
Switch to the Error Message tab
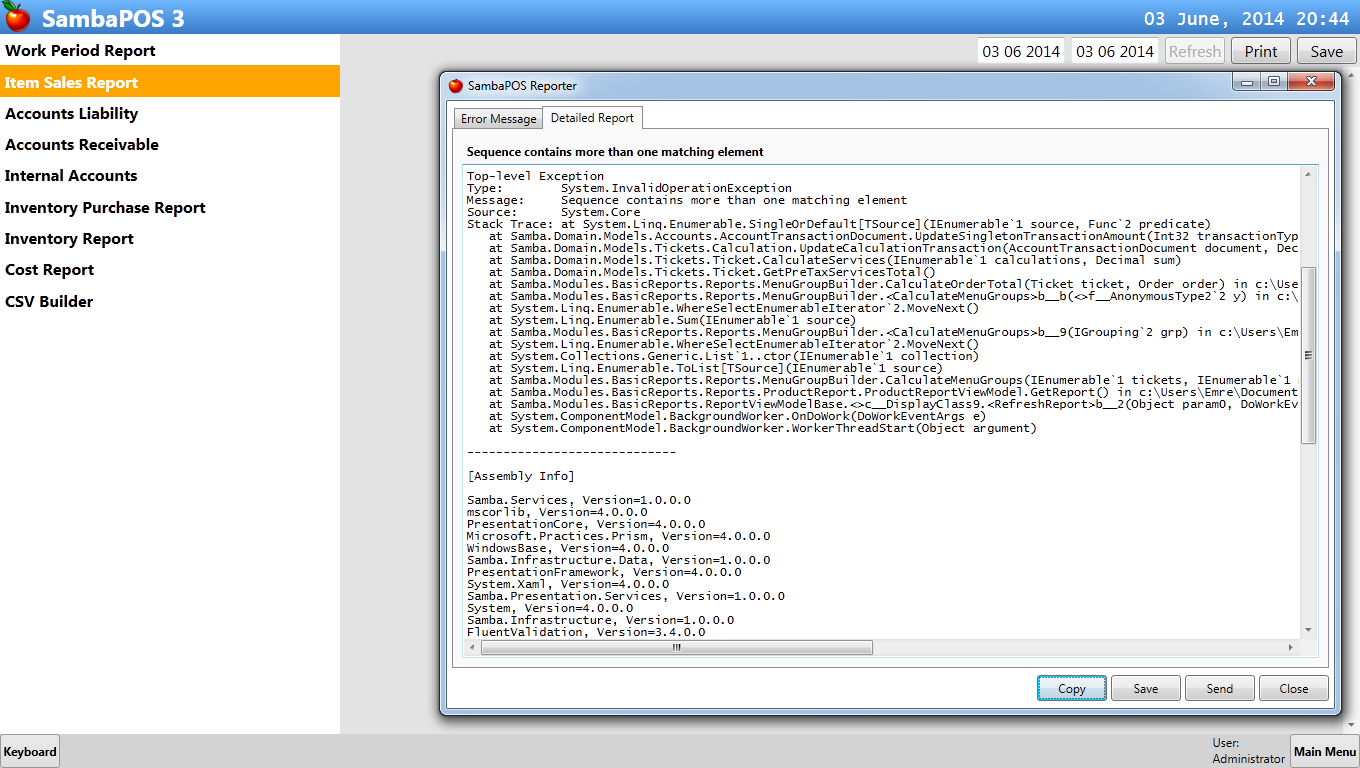pos(498,119)
